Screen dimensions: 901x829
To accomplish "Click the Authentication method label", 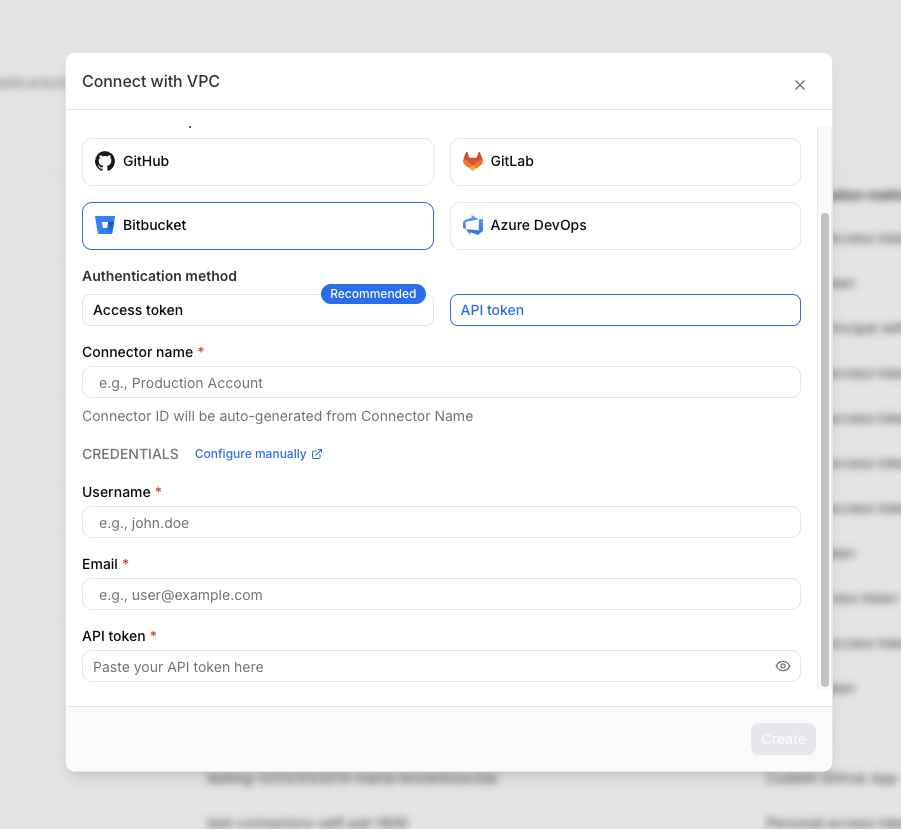I will 159,276.
